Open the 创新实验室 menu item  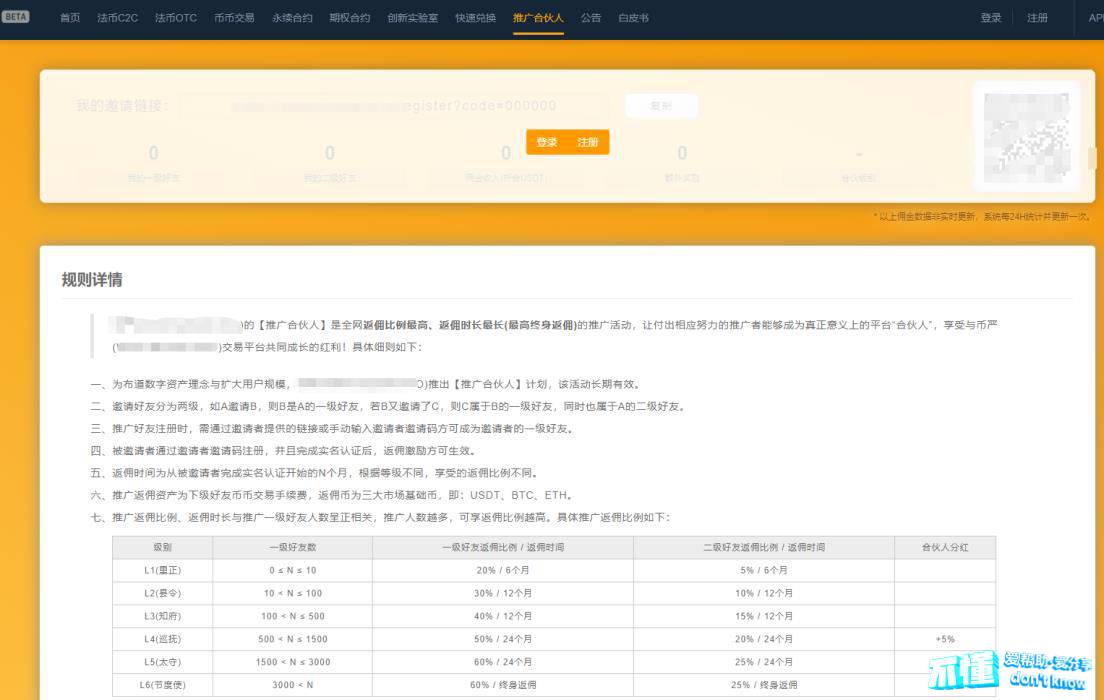412,18
